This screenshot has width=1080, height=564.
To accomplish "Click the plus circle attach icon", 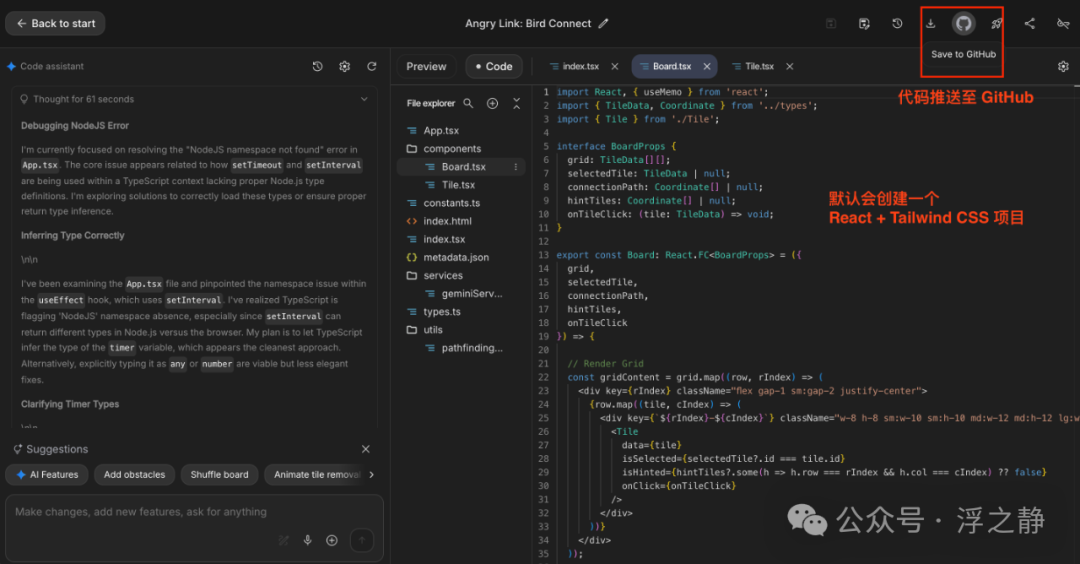I will point(332,540).
